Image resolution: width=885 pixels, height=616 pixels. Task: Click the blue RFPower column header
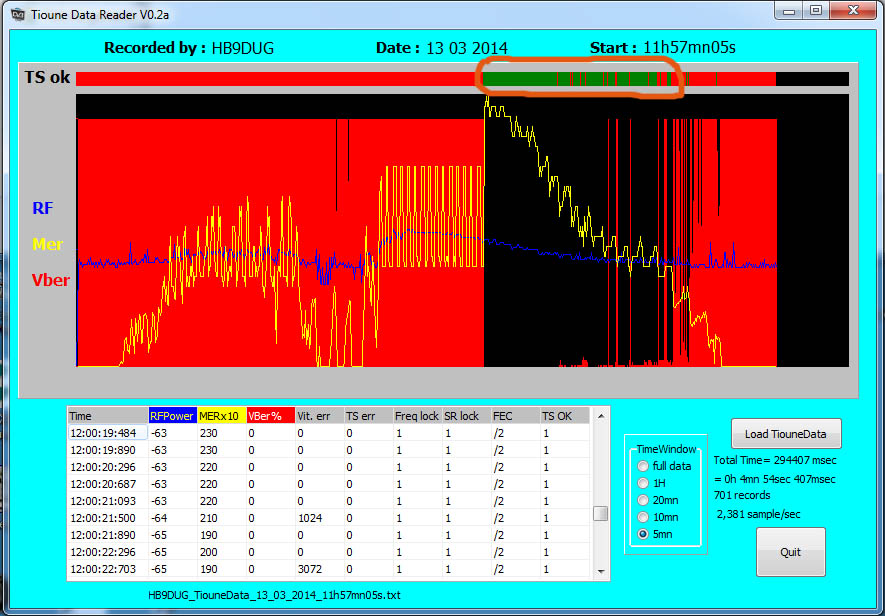point(172,416)
